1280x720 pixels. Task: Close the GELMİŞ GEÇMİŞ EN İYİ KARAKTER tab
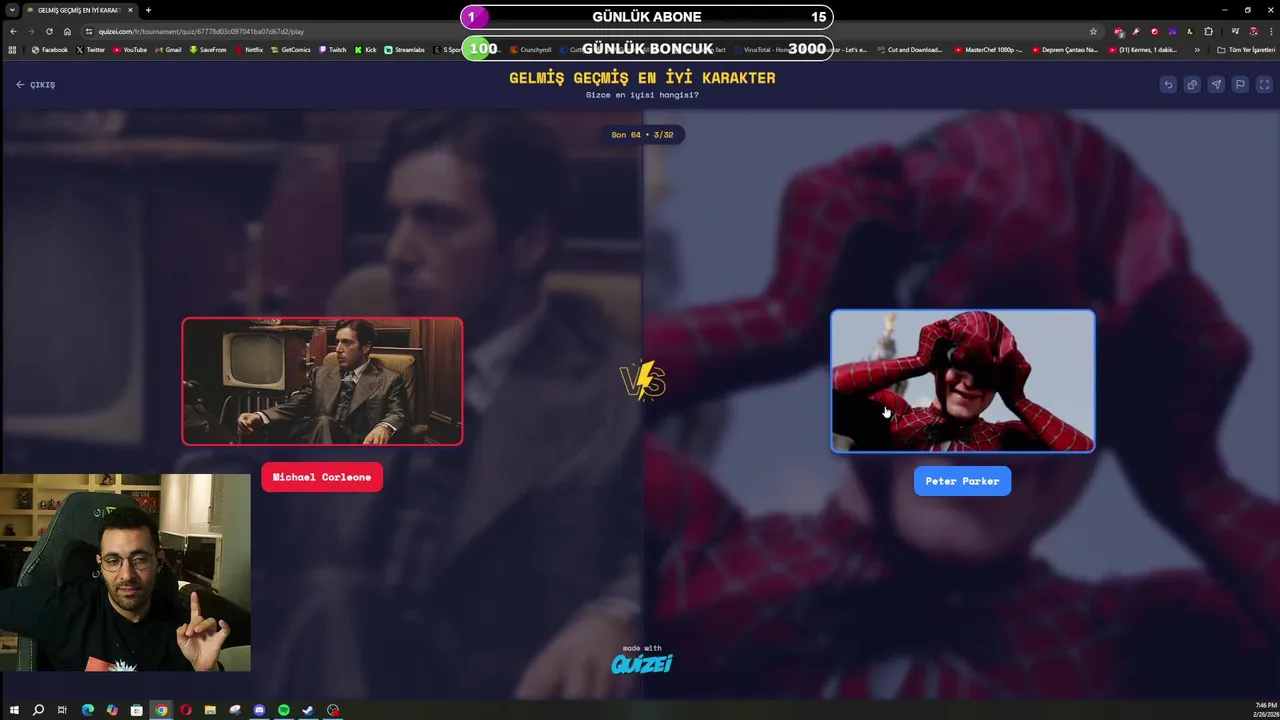coord(130,10)
